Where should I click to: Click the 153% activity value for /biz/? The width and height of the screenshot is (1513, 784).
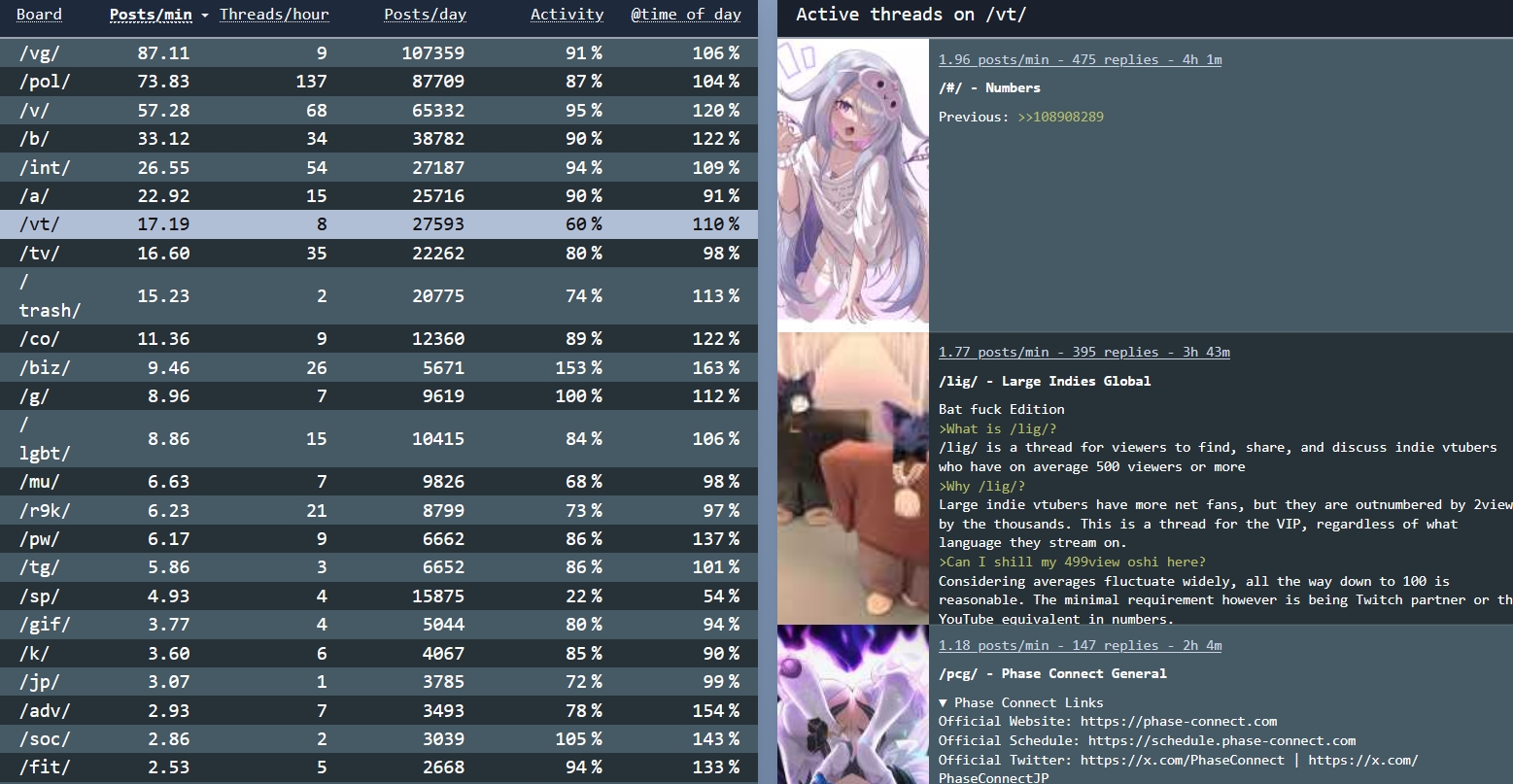point(578,368)
